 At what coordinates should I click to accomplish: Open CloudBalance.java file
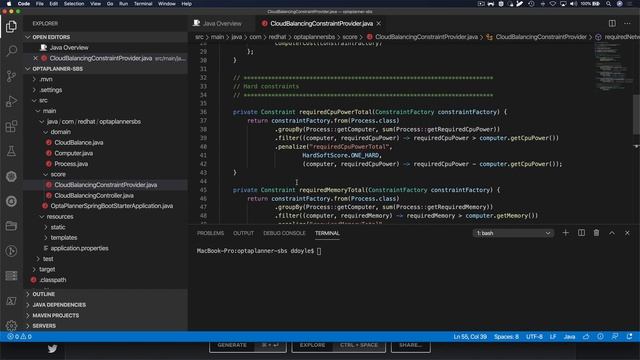click(x=79, y=142)
